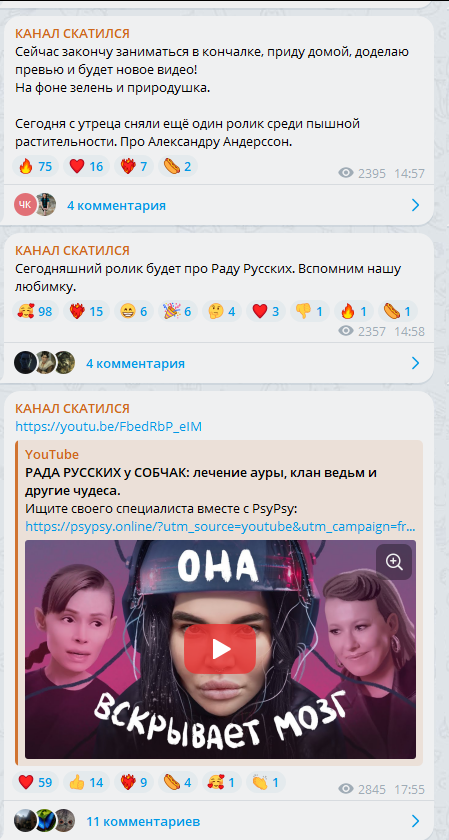The height and width of the screenshot is (840, 449).
Task: Click the fire reaction with 75 votes
Action: [x=35, y=167]
